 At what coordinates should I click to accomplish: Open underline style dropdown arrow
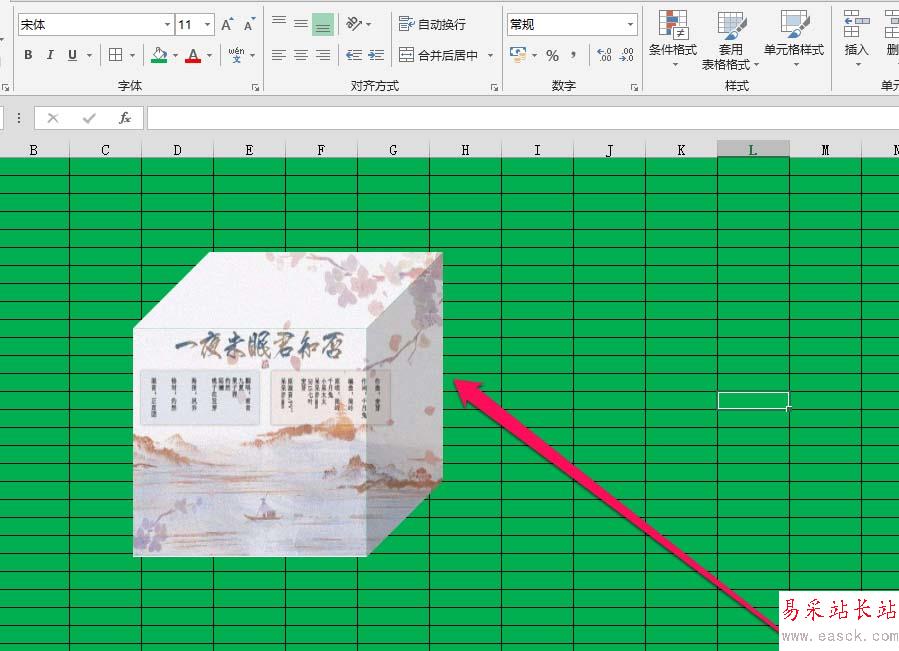89,56
